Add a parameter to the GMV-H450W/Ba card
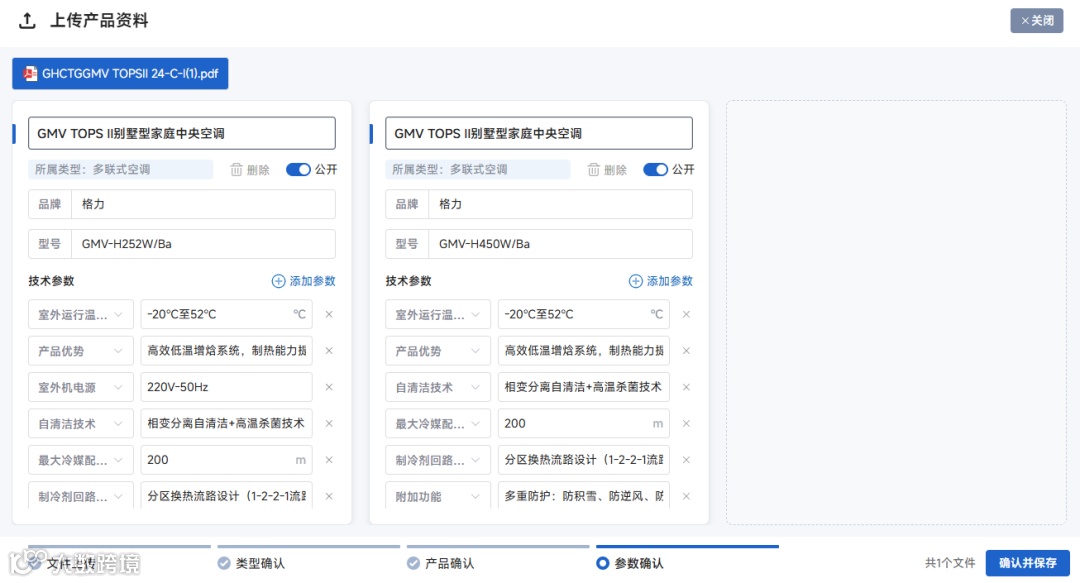 (x=661, y=281)
